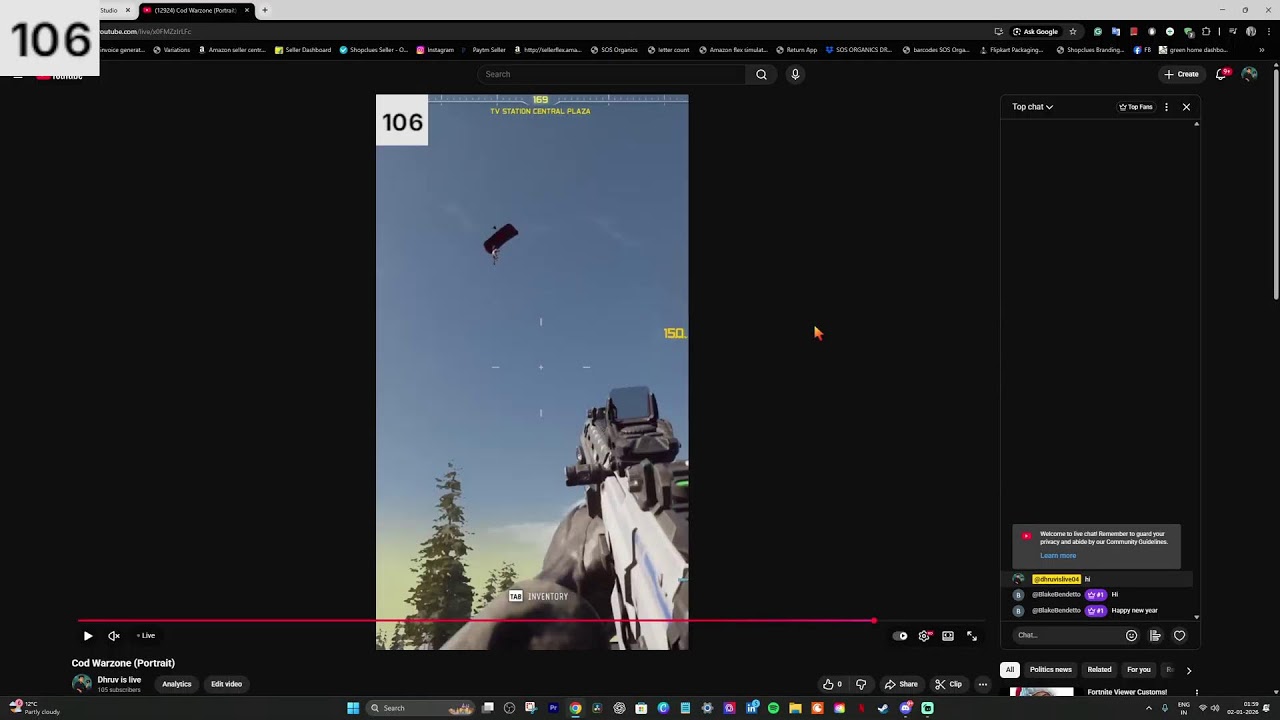Viewport: 1280px width, 720px height.
Task: Open the weather widget on taskbar
Action: click(x=35, y=708)
